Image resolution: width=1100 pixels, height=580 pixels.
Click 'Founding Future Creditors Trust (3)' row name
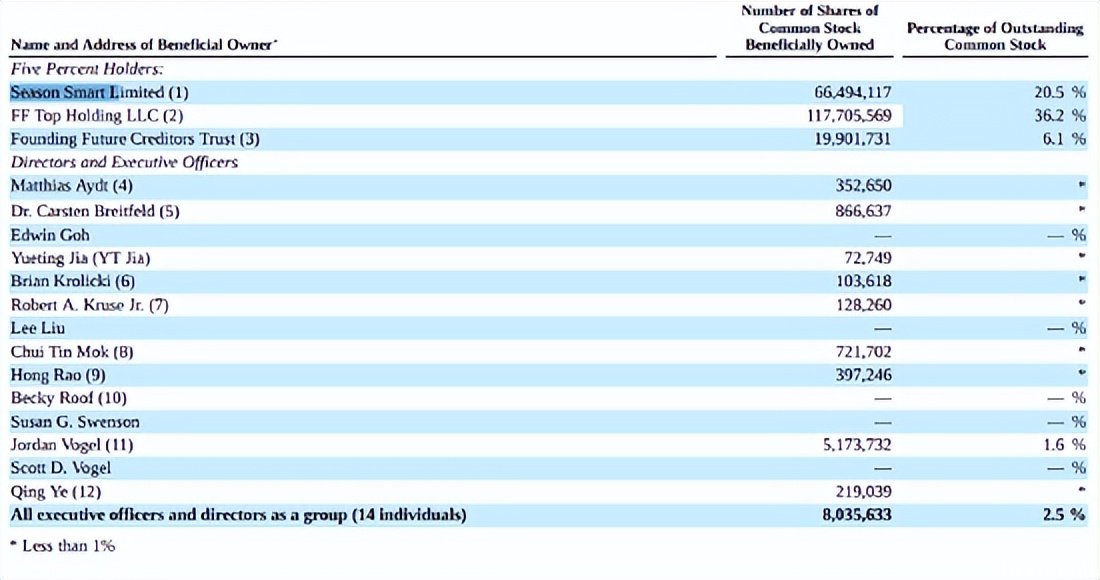point(135,139)
